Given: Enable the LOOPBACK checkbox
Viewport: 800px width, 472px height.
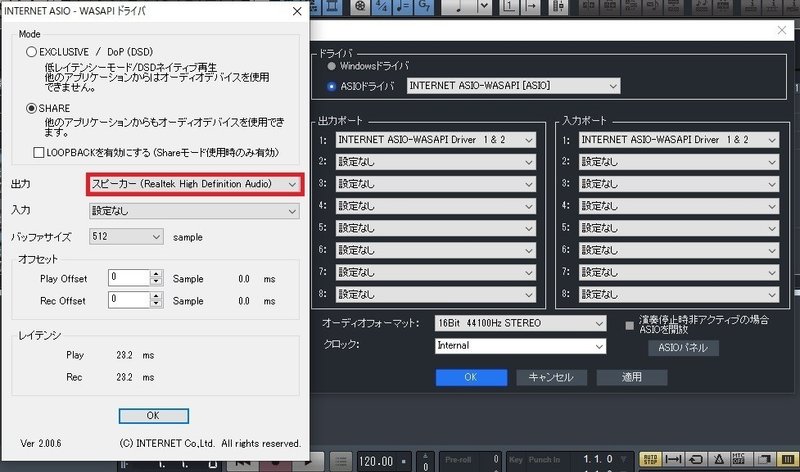Looking at the screenshot, I should [38, 153].
